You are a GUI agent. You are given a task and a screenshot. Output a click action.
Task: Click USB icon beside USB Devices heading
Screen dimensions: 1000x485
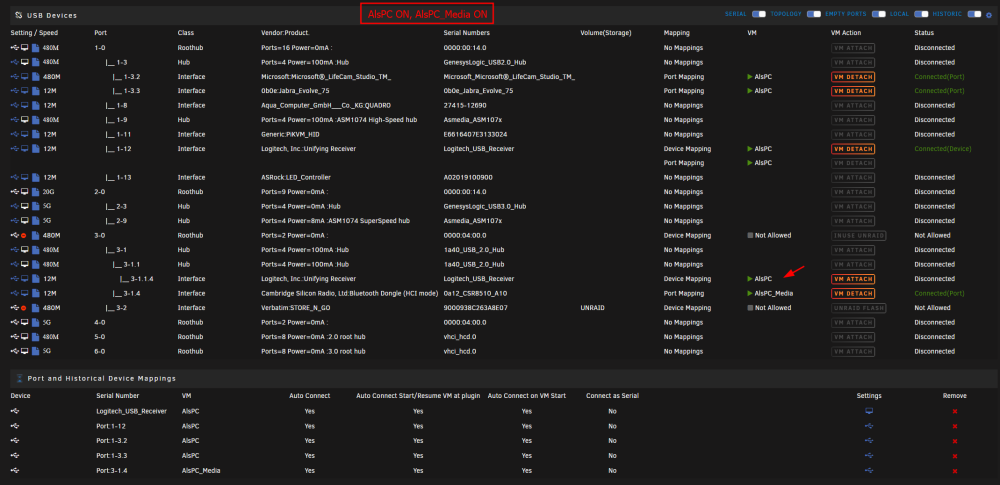[x=18, y=15]
